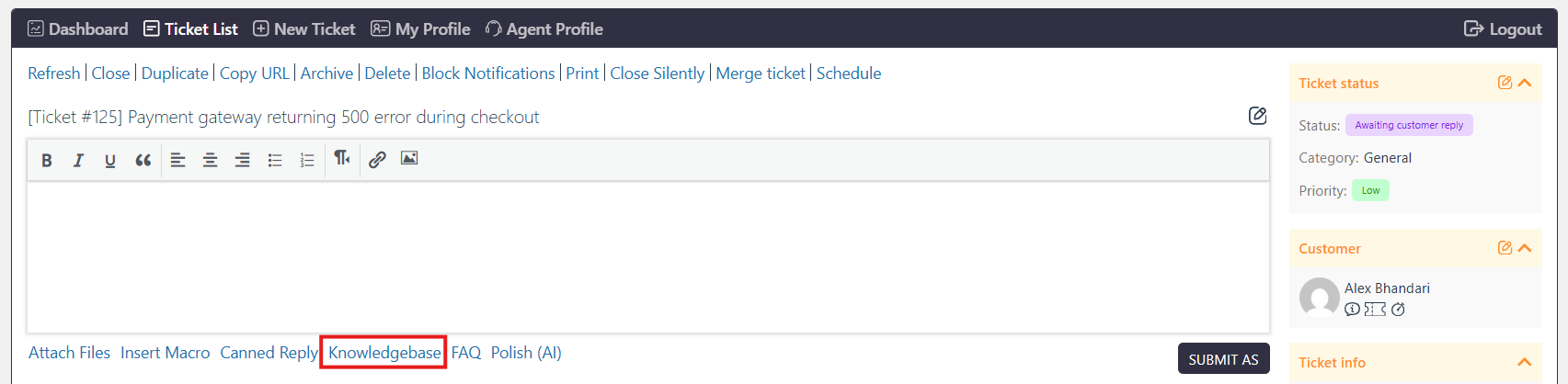
Task: Click inside the reply text area
Action: [x=648, y=257]
